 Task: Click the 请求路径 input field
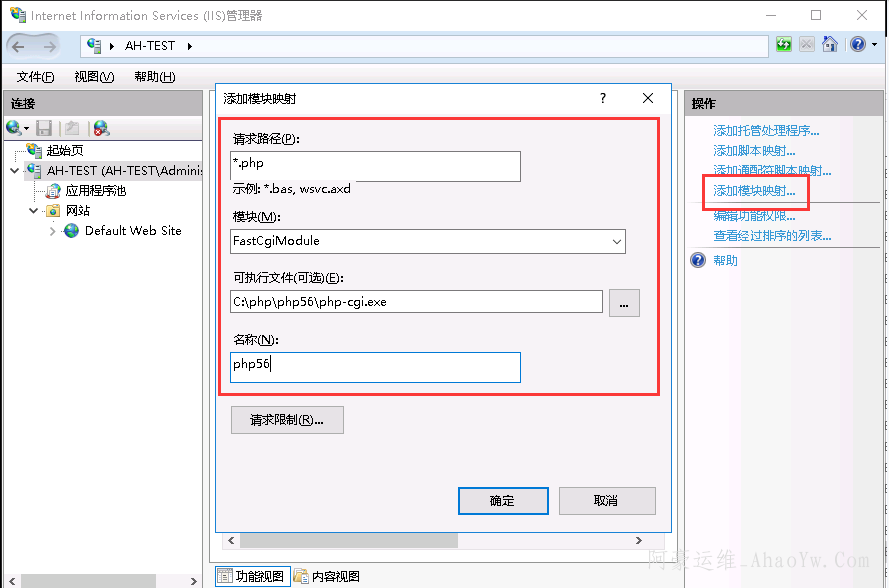click(375, 165)
